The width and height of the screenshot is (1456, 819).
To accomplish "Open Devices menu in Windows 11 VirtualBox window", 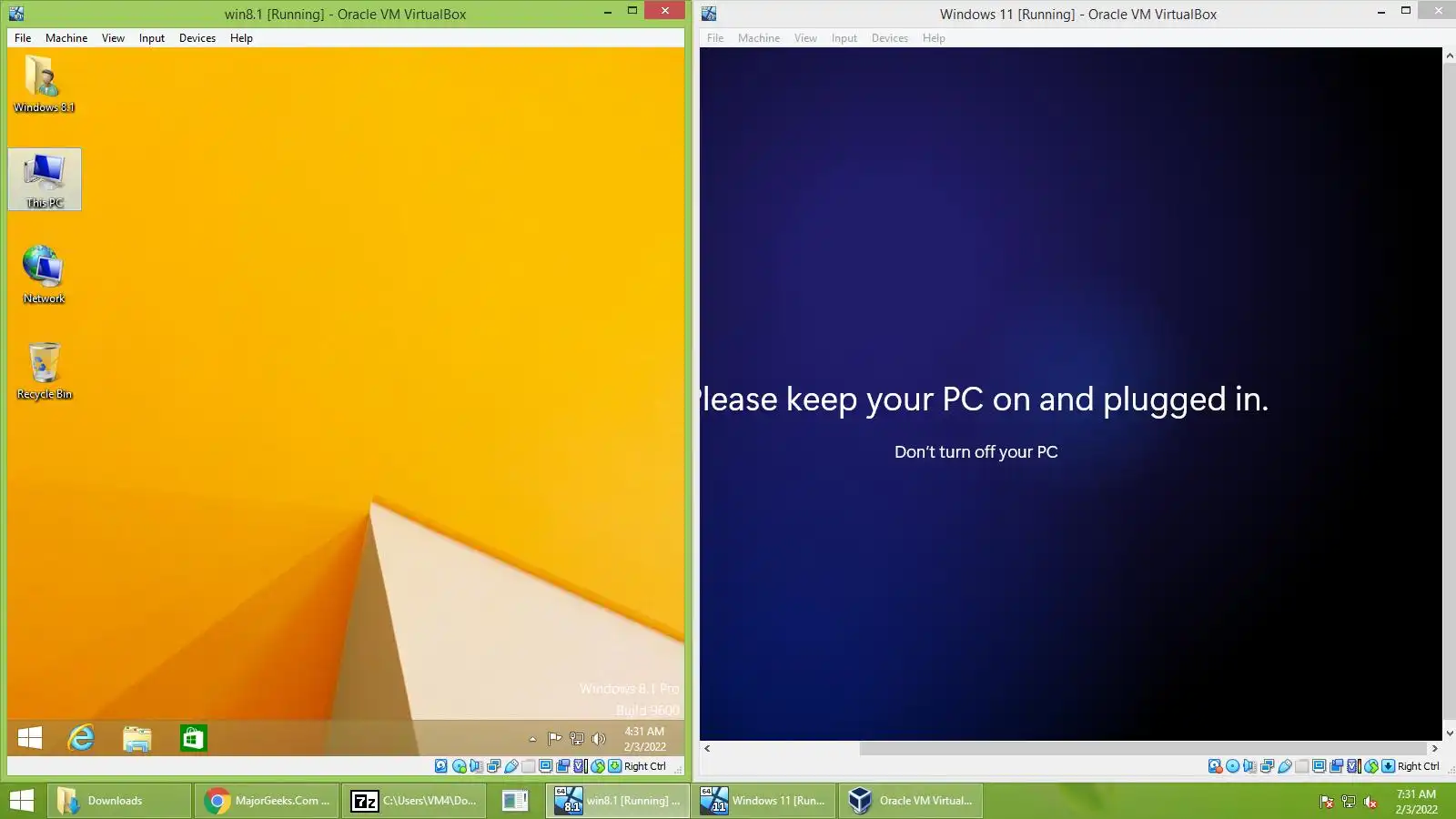I will [890, 38].
